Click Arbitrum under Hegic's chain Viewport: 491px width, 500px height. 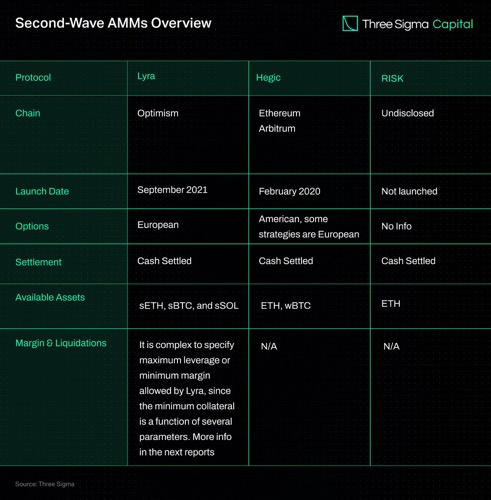[277, 128]
